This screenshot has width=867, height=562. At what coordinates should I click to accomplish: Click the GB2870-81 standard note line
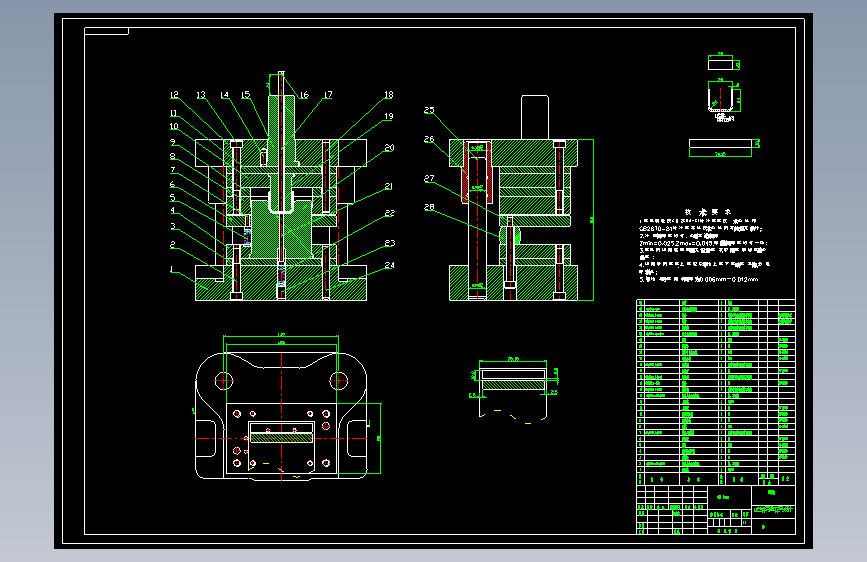coord(701,228)
